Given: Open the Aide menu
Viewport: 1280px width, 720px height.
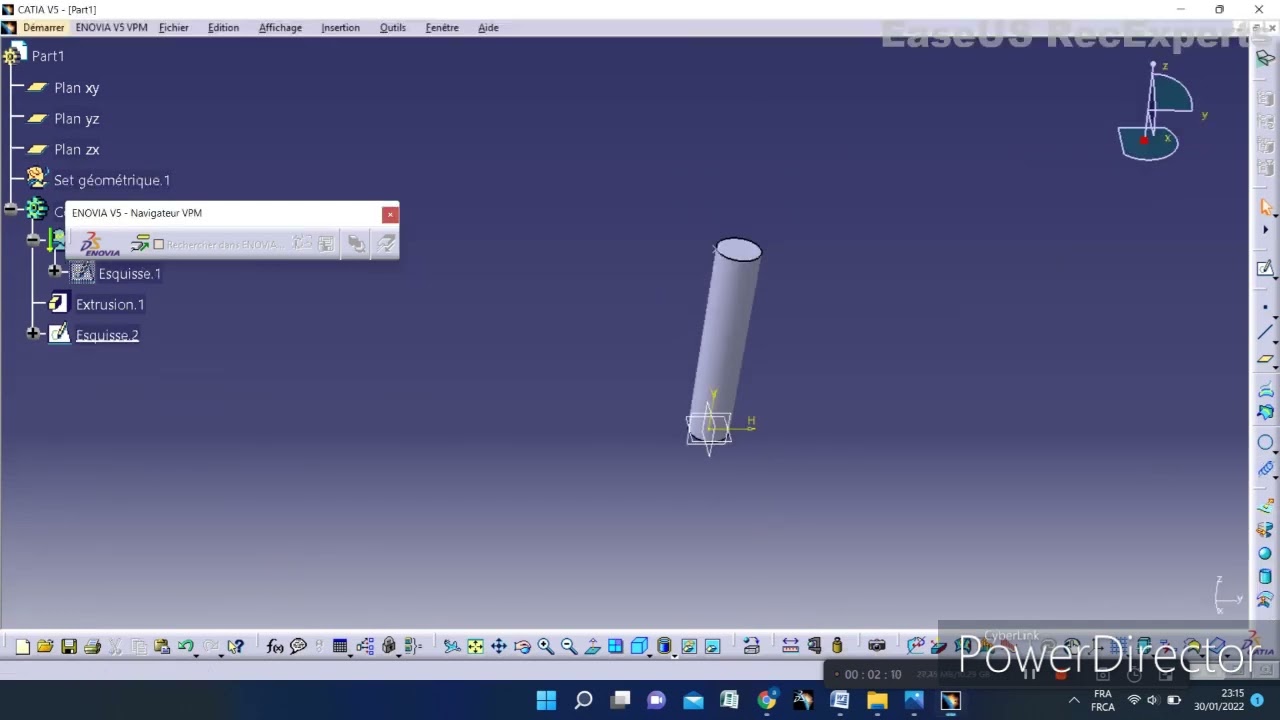Looking at the screenshot, I should click(488, 27).
